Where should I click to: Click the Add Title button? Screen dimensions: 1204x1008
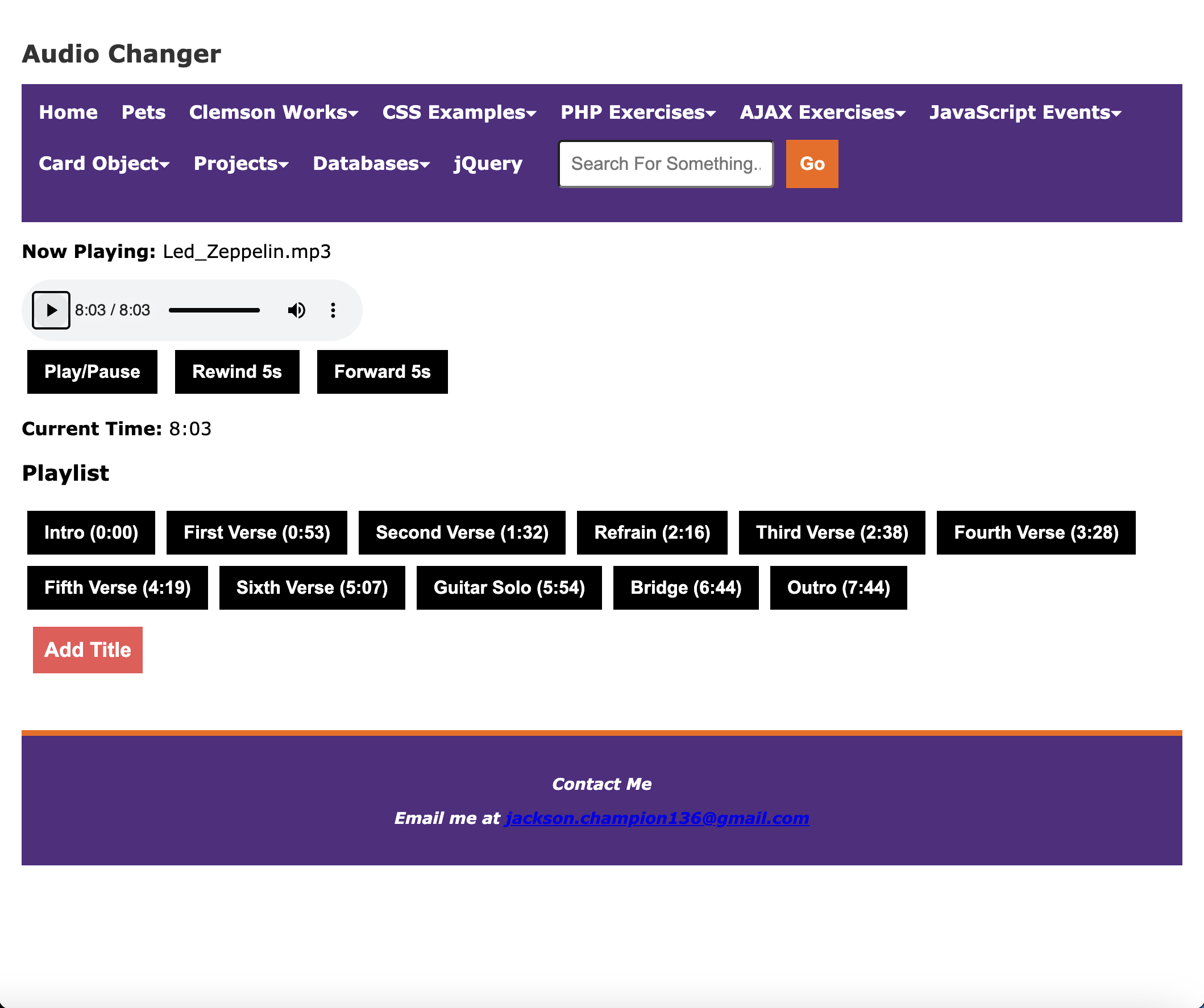point(87,649)
